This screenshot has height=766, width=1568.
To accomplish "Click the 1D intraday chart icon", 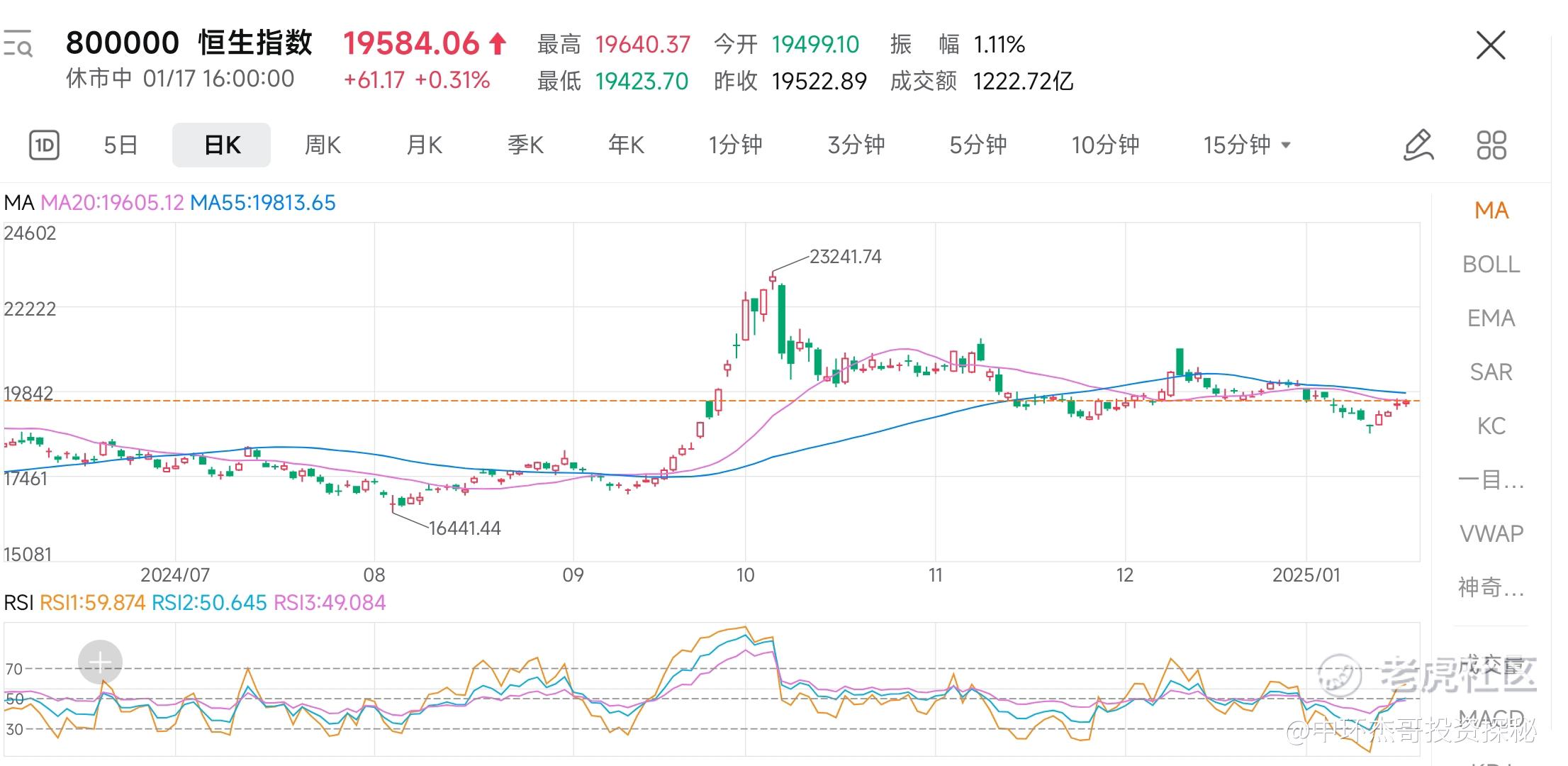I will pyautogui.click(x=44, y=145).
